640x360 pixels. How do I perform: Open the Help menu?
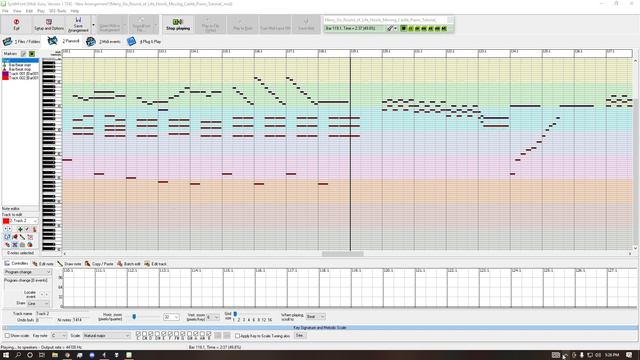pos(75,11)
